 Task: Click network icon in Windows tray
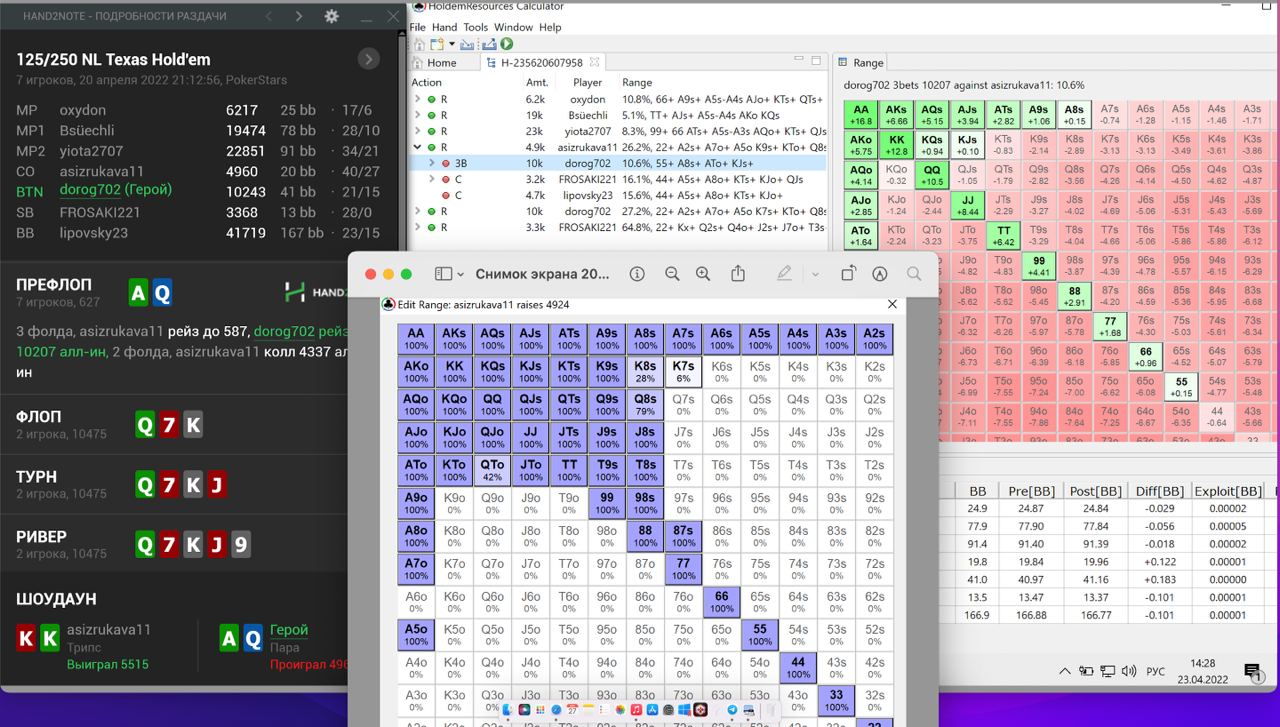pyautogui.click(x=1108, y=671)
